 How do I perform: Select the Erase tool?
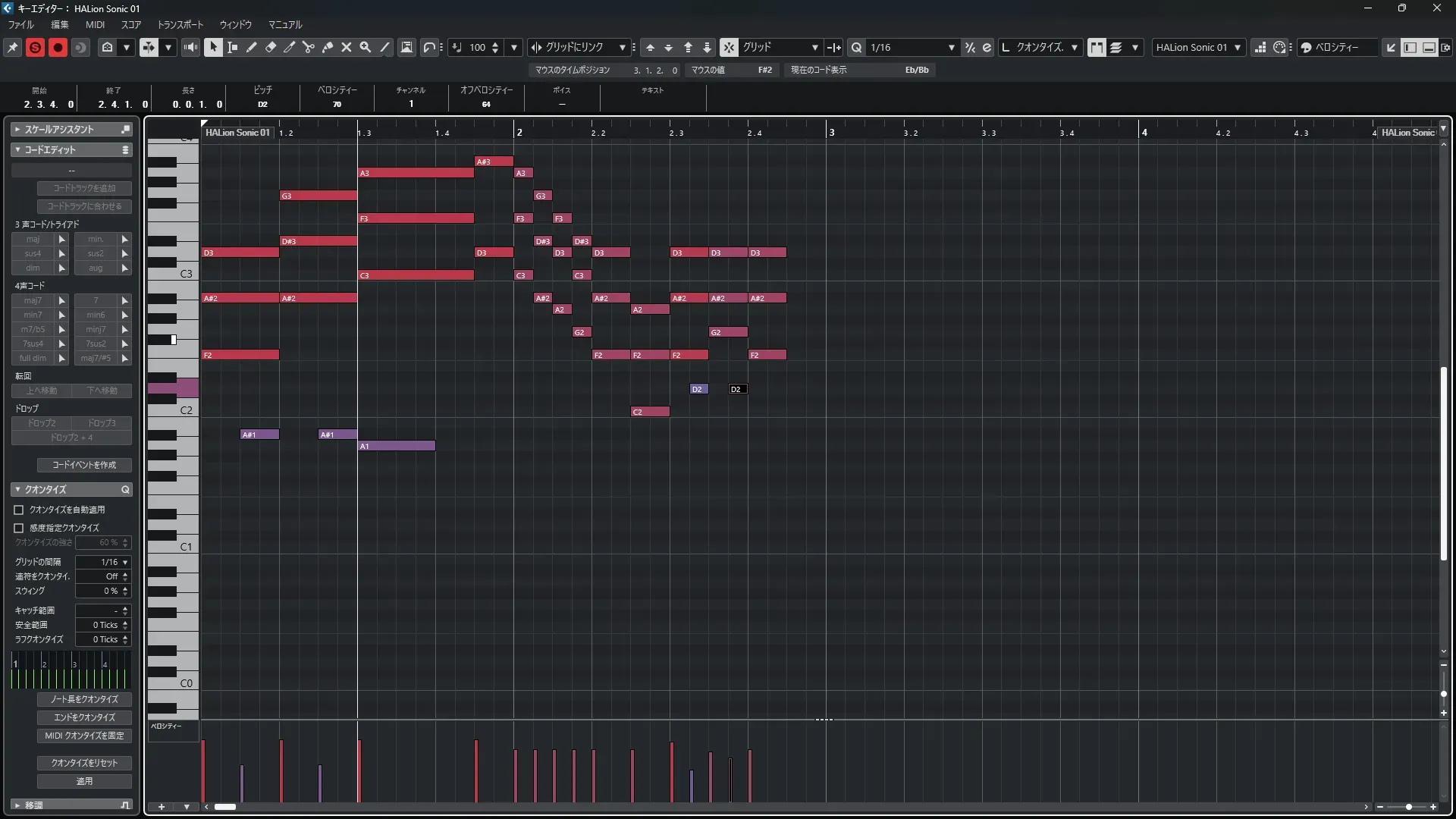click(271, 47)
